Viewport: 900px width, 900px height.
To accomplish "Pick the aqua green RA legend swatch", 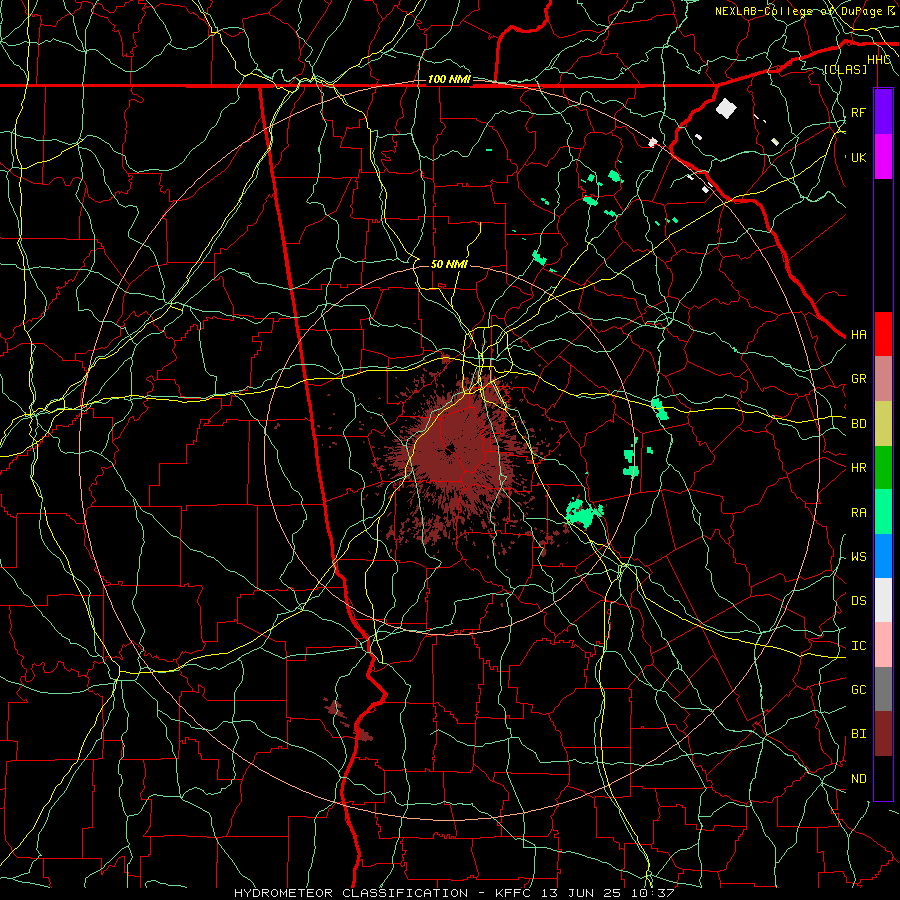I will click(883, 512).
